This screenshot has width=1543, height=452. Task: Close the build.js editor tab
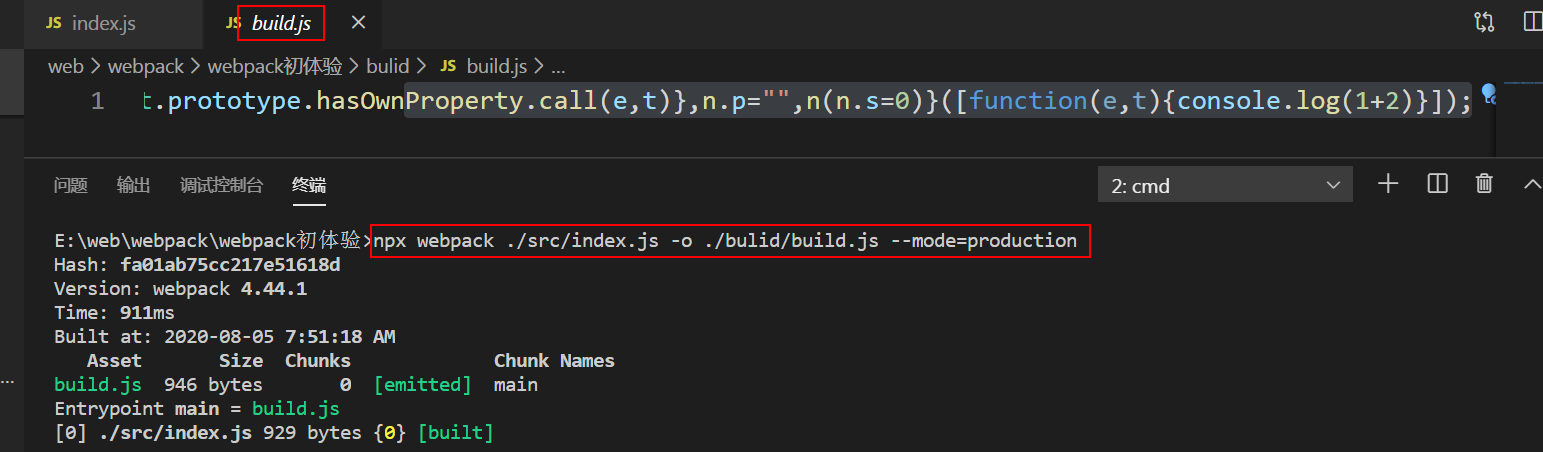pyautogui.click(x=359, y=22)
